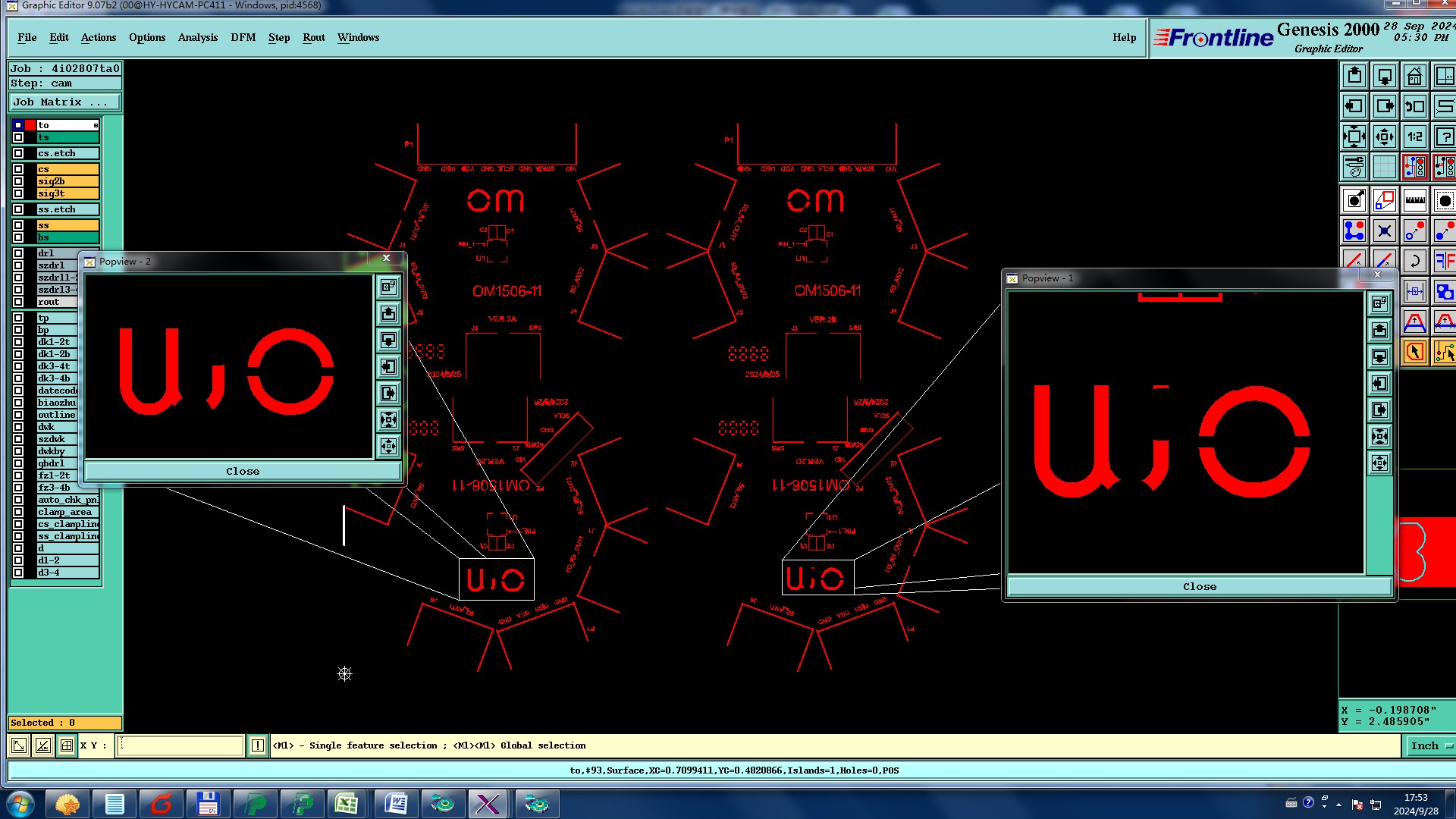1456x819 pixels.
Task: Select the feature selection arrow tool
Action: tap(1414, 353)
